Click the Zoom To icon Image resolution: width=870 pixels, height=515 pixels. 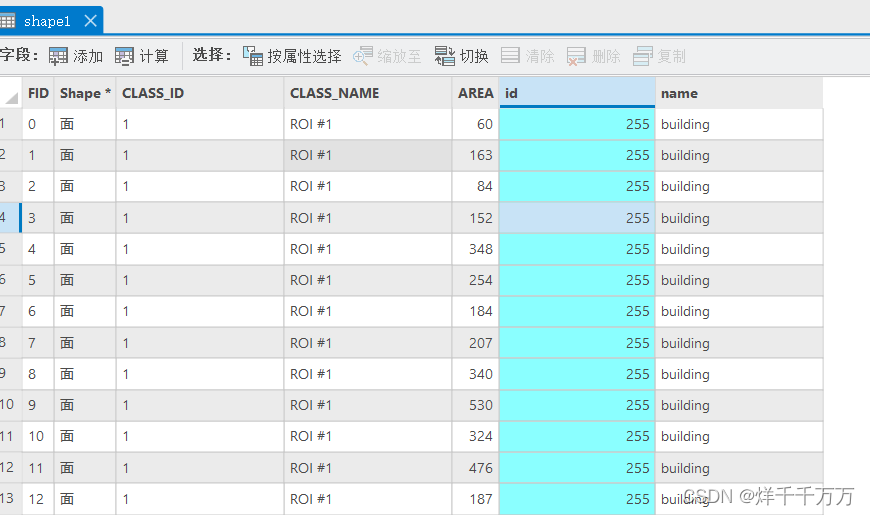coord(363,56)
